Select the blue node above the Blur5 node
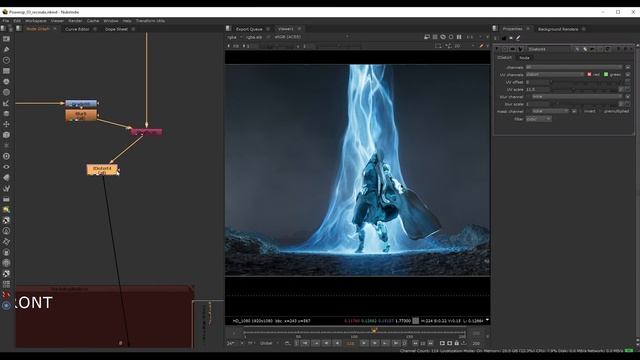This screenshot has width=640, height=360. [x=81, y=104]
